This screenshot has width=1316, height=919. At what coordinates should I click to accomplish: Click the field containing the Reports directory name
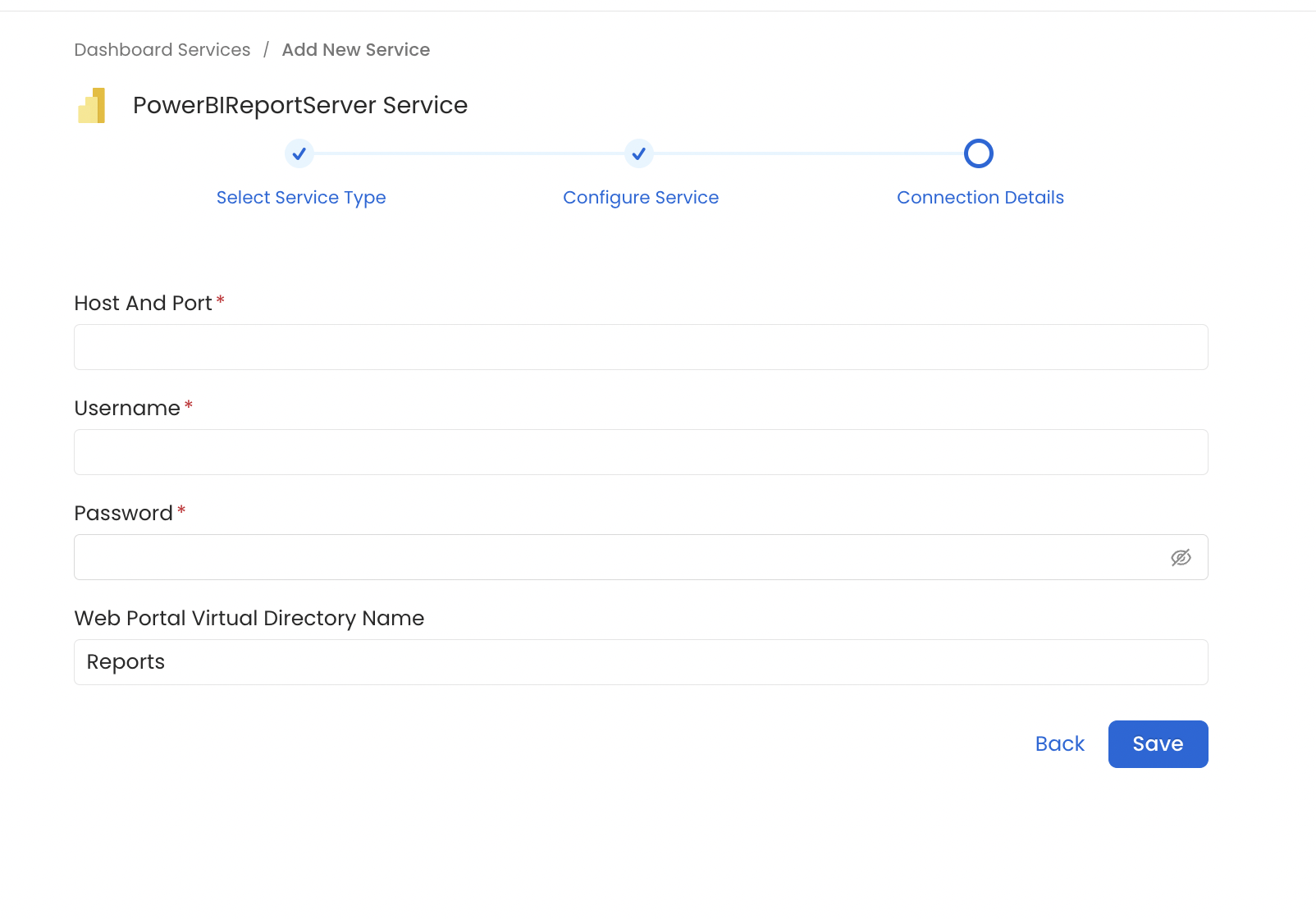[x=640, y=661]
